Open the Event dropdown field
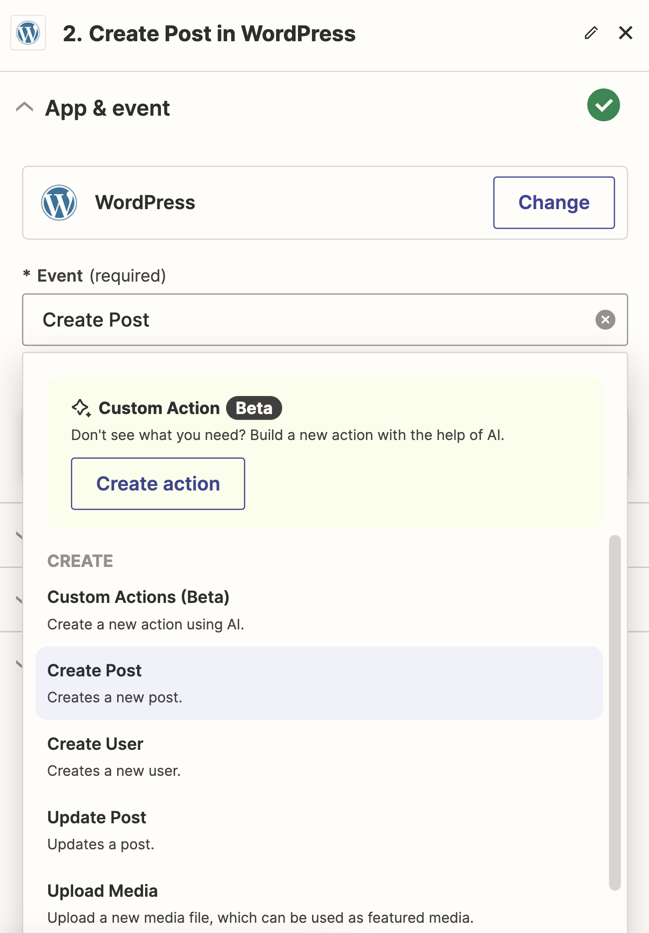Image resolution: width=649 pixels, height=933 pixels. [325, 320]
